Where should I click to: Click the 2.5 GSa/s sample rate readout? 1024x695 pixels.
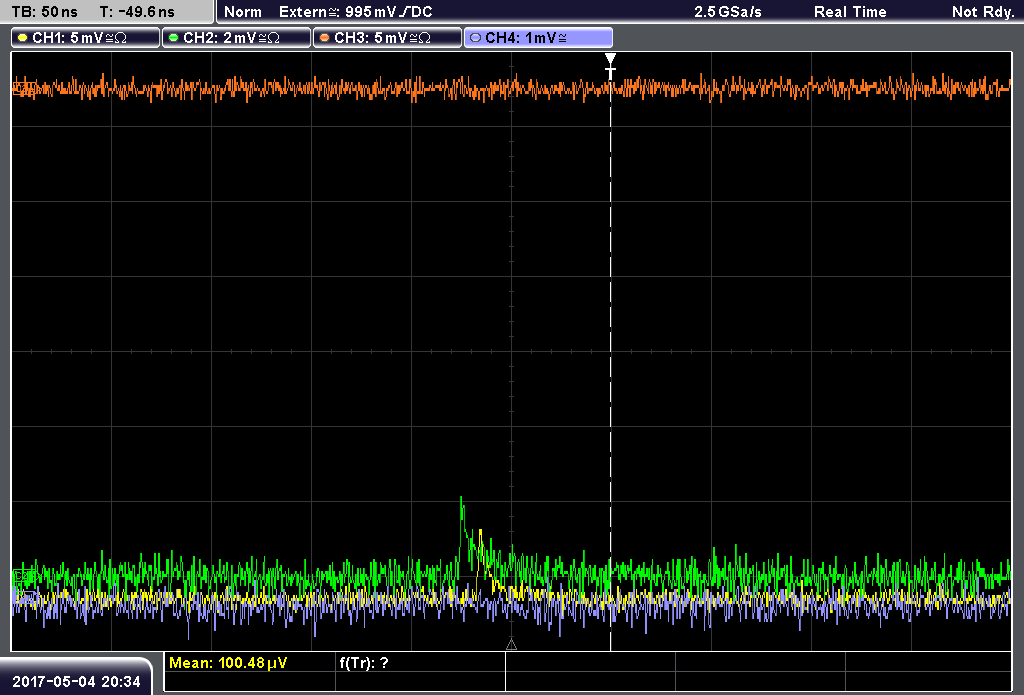point(728,12)
